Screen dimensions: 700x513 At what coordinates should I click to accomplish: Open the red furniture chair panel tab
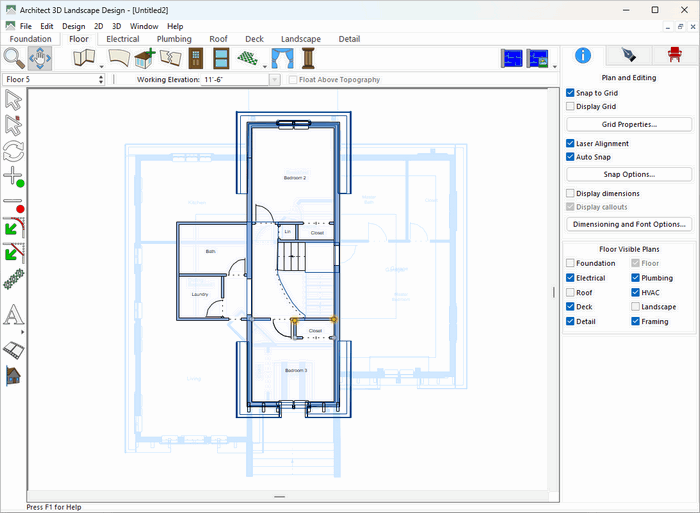(x=675, y=55)
